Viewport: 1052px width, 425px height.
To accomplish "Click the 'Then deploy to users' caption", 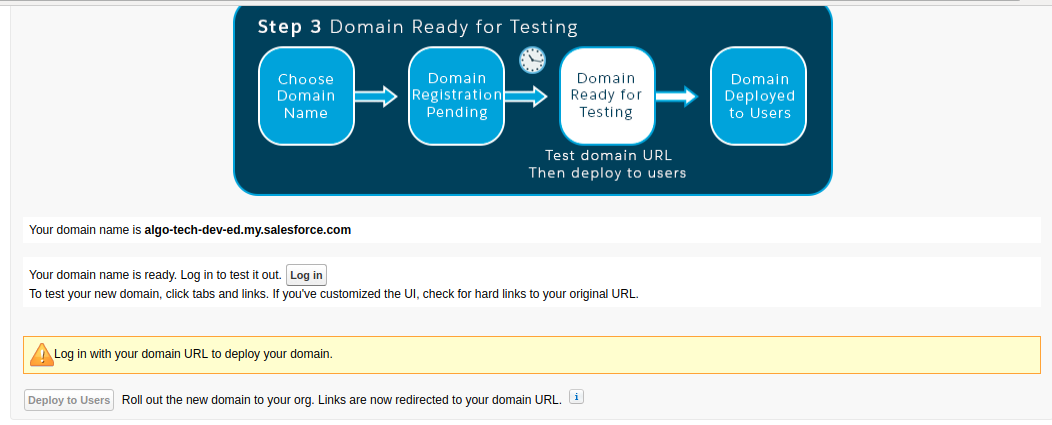I will coord(607,173).
